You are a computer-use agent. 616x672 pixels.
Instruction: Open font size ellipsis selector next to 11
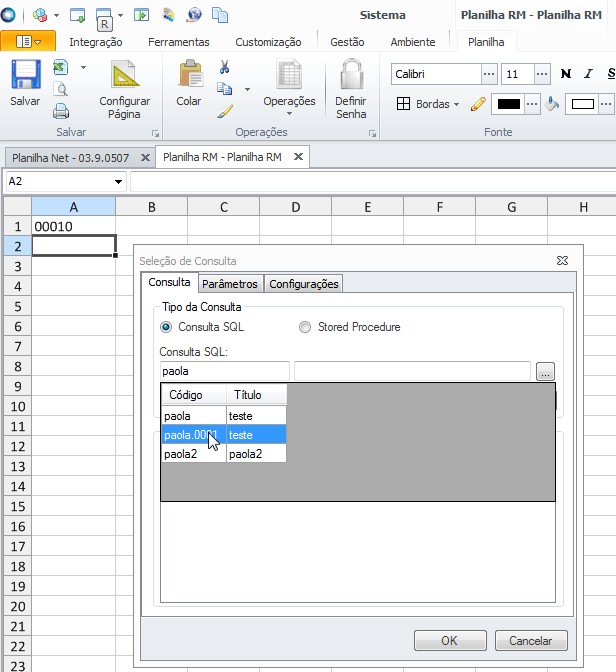click(x=542, y=74)
